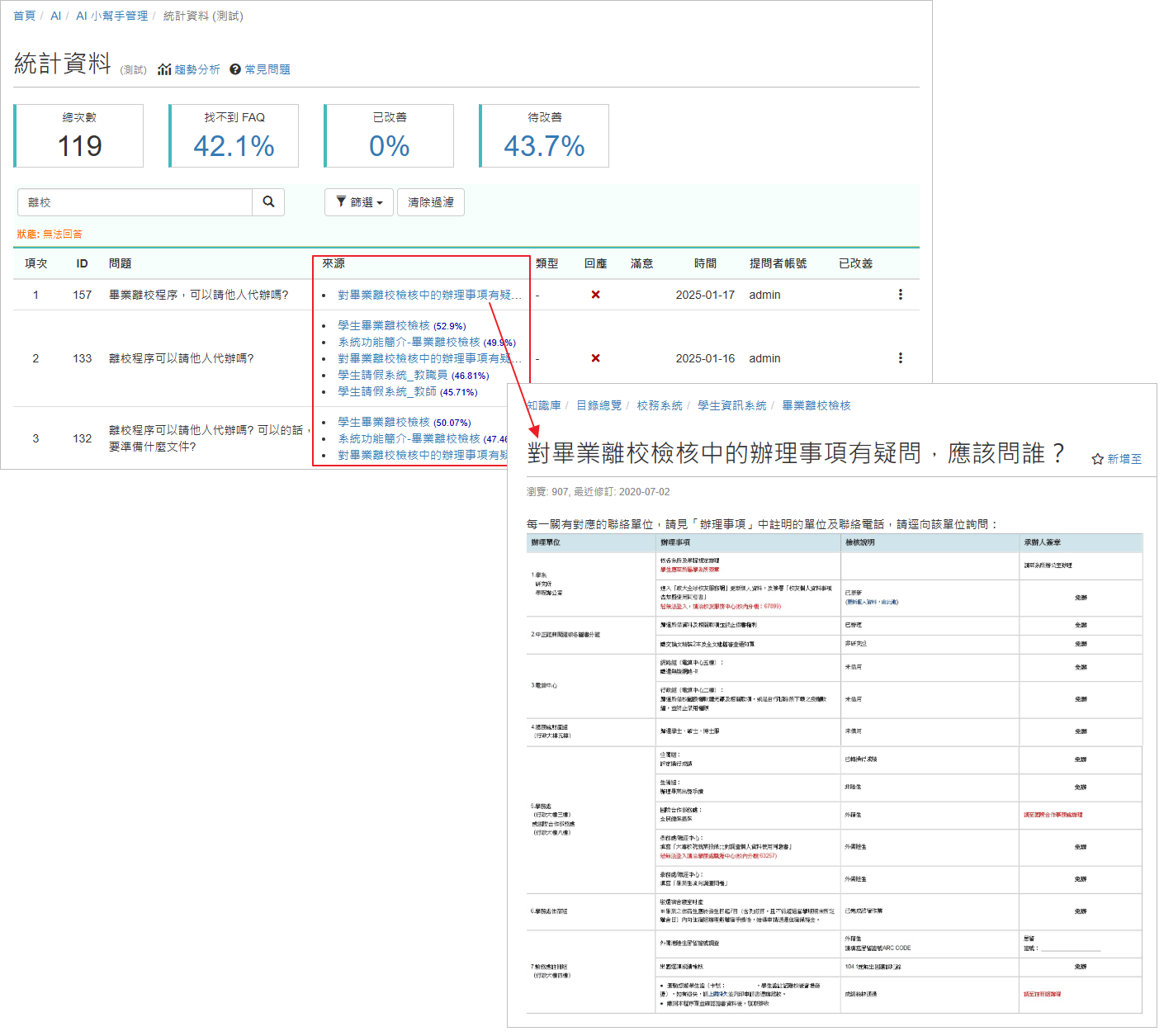Click the 畢業離校檢核 breadcrumb link
This screenshot has width=1164, height=1036.
pyautogui.click(x=814, y=405)
